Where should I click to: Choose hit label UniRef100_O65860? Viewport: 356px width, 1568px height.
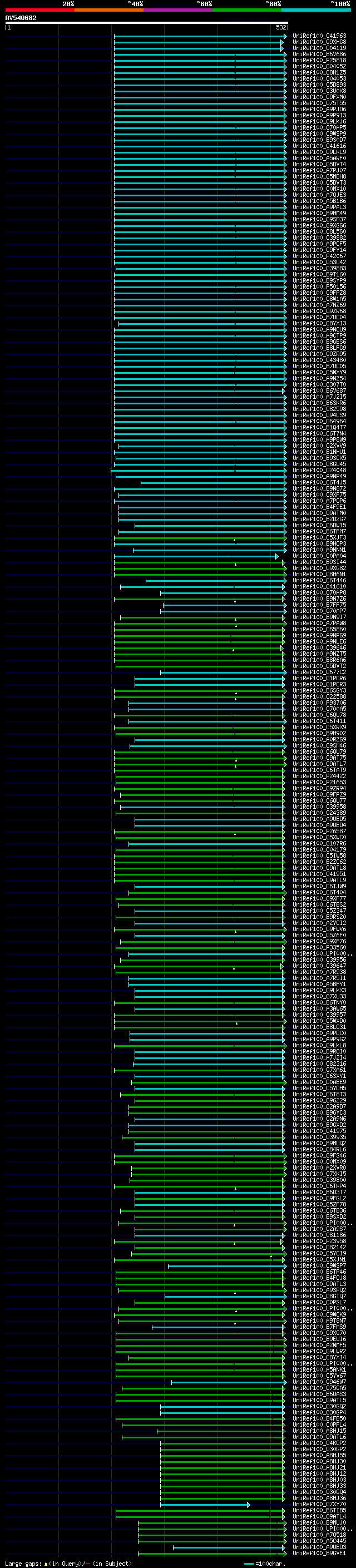(x=319, y=630)
